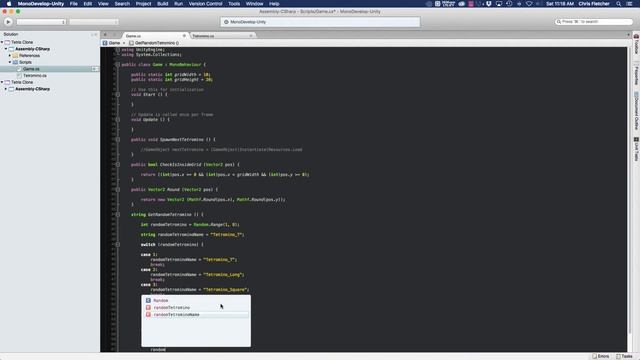Click the MonoDevelop-Unity status field
The width and height of the screenshot is (640, 360).
click(x=320, y=22)
